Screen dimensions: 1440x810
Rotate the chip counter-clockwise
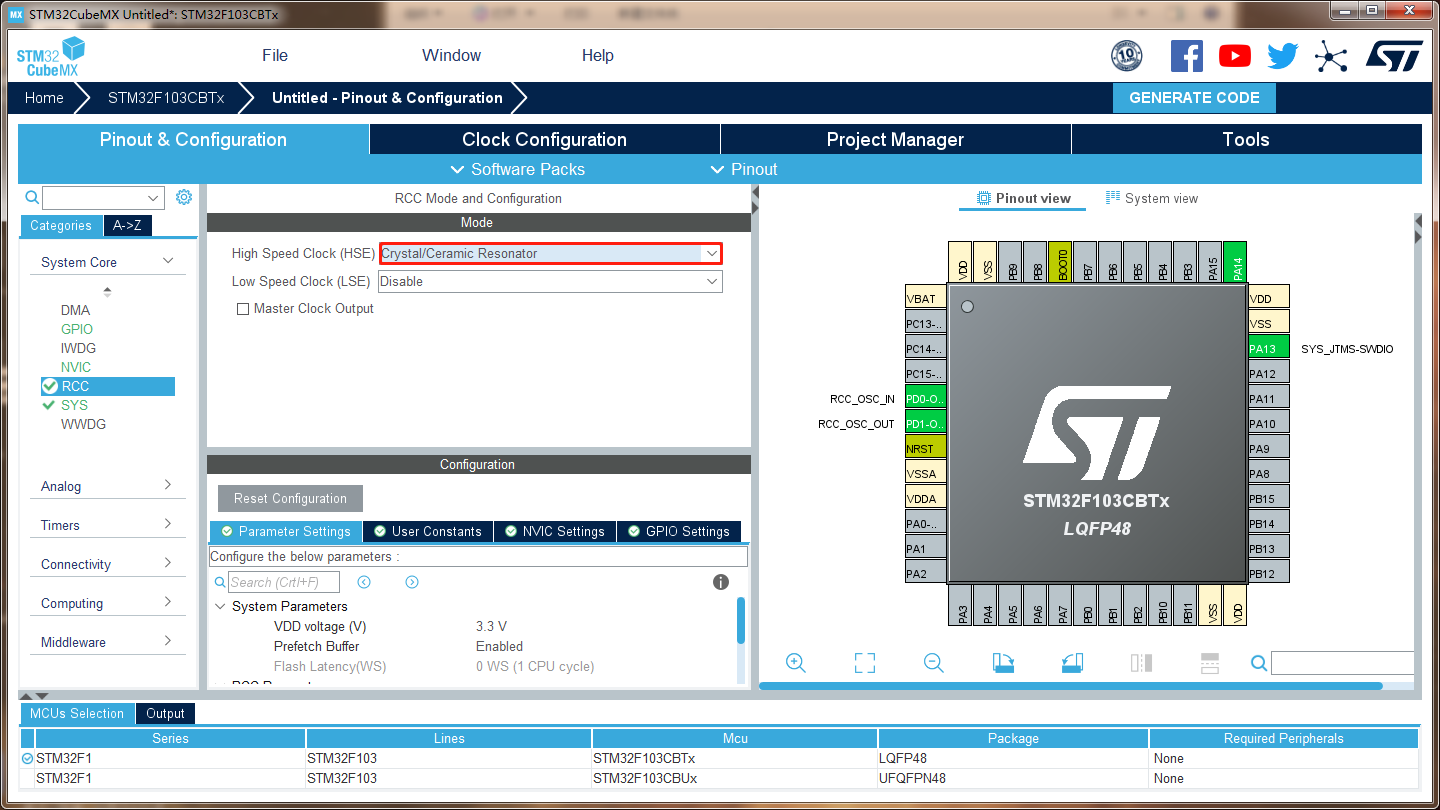[x=1072, y=663]
